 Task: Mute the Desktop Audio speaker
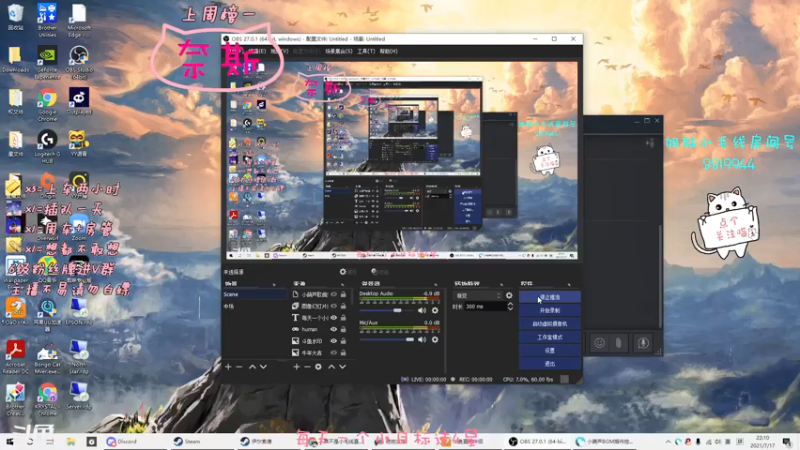(x=422, y=310)
